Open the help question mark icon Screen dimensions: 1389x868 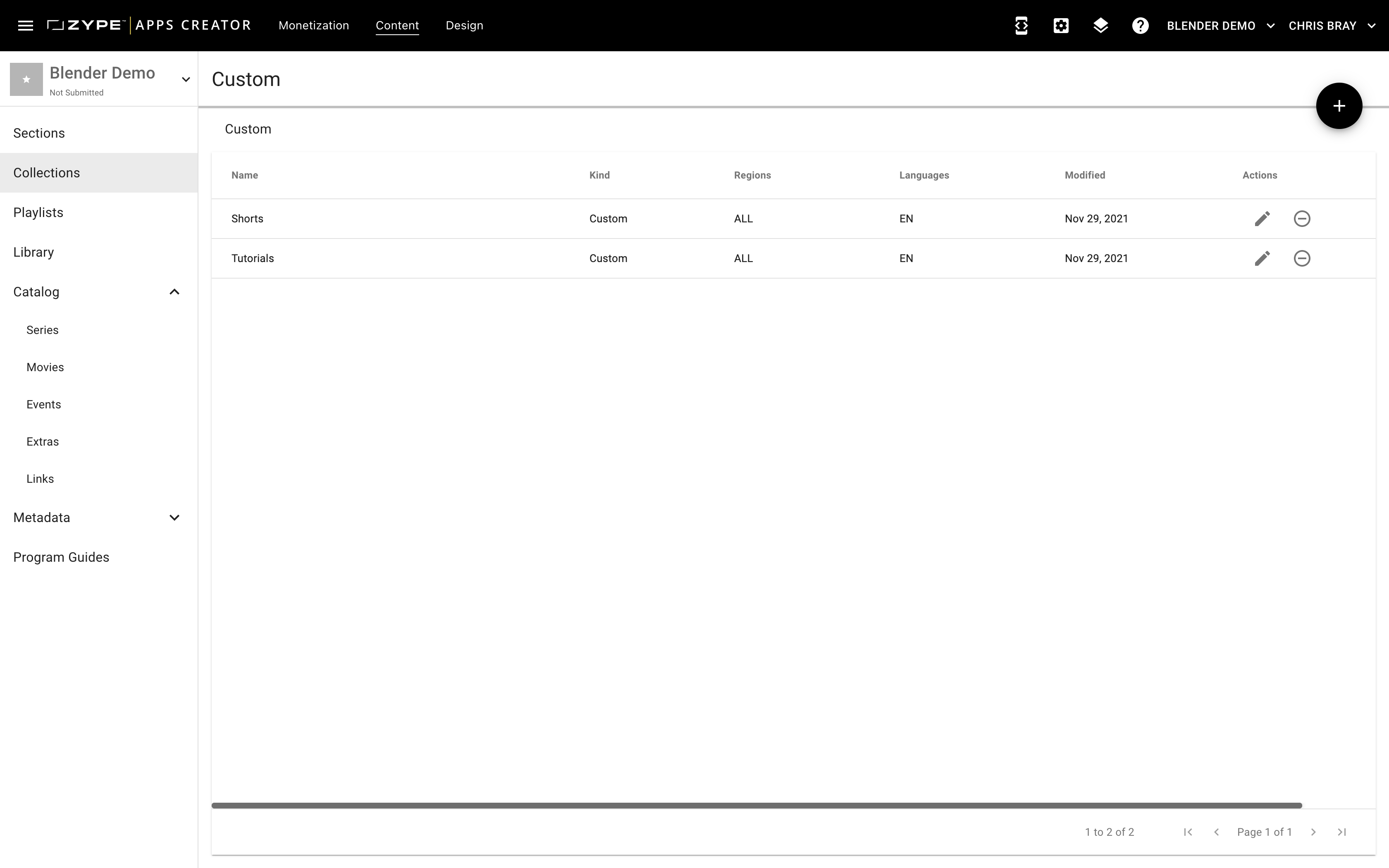[1140, 25]
